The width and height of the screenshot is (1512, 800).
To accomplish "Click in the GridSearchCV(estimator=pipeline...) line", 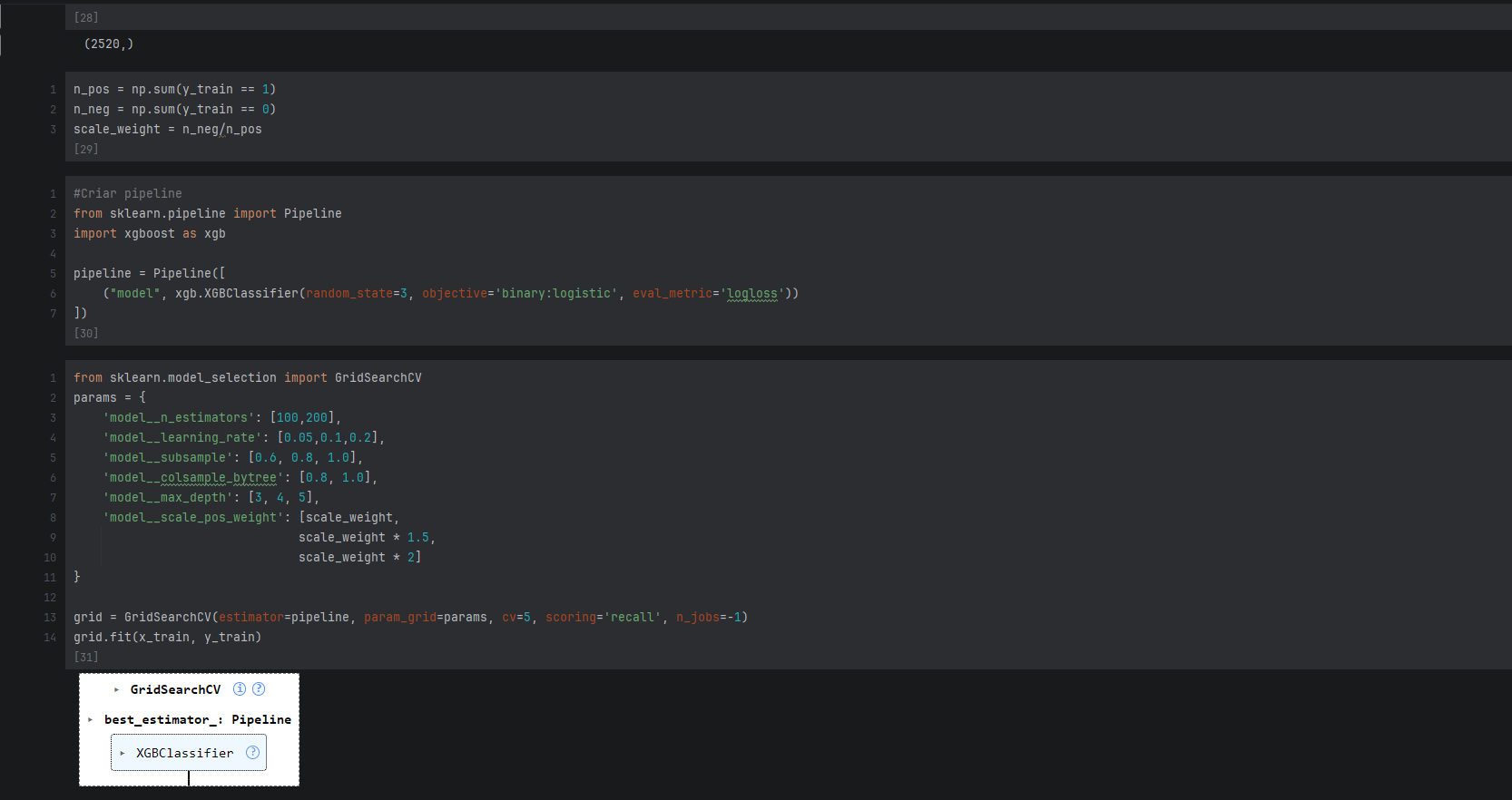I will [x=408, y=617].
